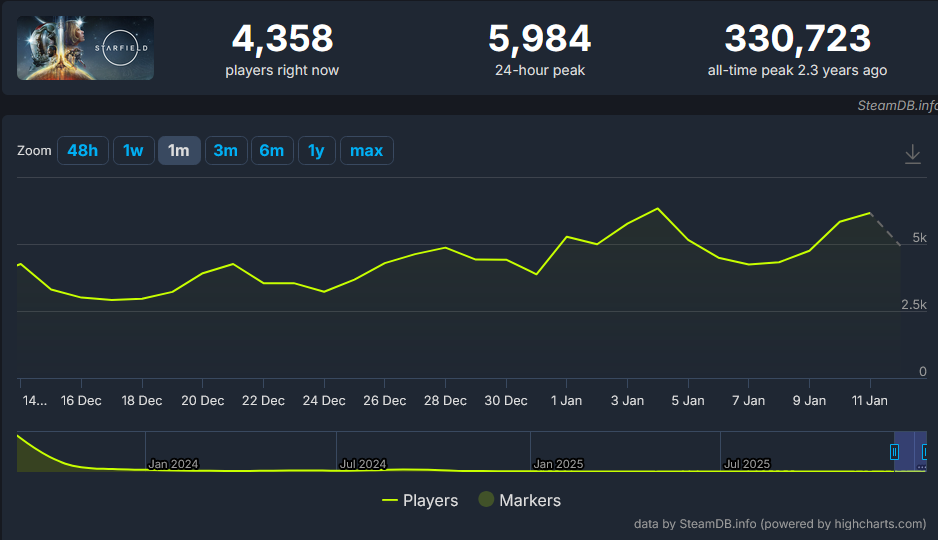Click the 330,723 all-time peak figure
The height and width of the screenshot is (540, 938).
pyautogui.click(x=797, y=38)
